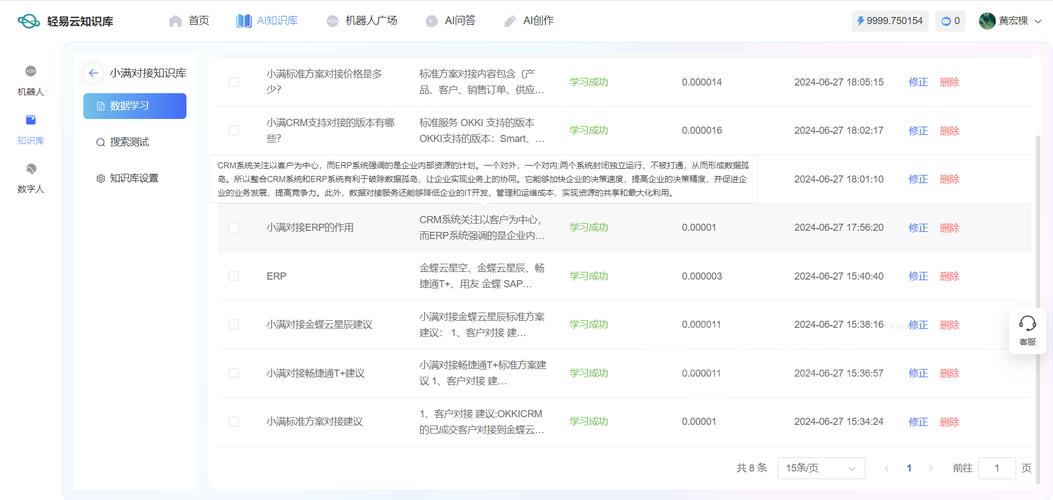Image resolution: width=1053 pixels, height=500 pixels.
Task: Click the answer starting 金蝶云星空、金蝶云星辰
Action: point(482,276)
